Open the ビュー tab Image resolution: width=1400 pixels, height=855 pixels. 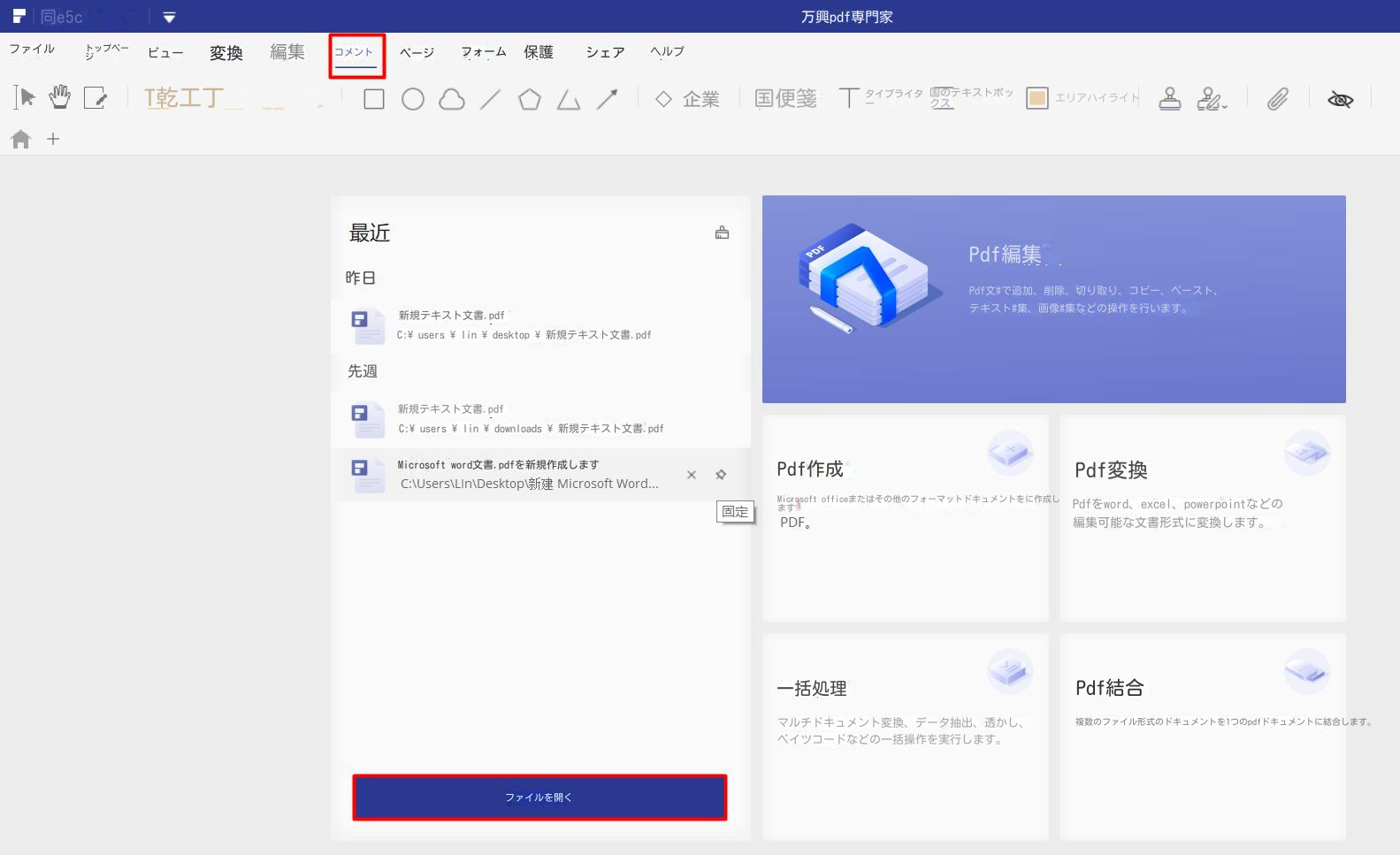point(165,53)
